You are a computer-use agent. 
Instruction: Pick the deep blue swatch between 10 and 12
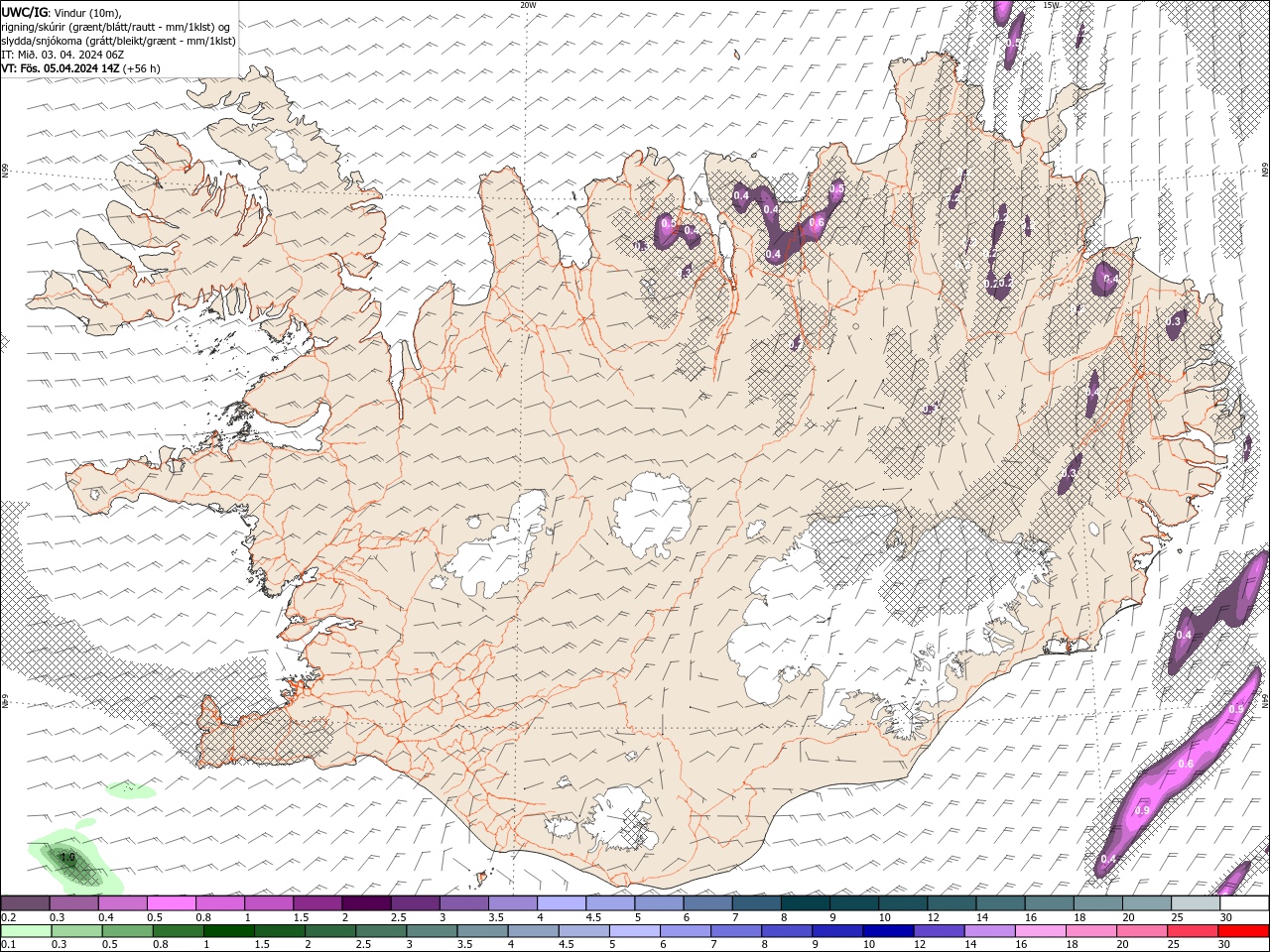coord(886,931)
